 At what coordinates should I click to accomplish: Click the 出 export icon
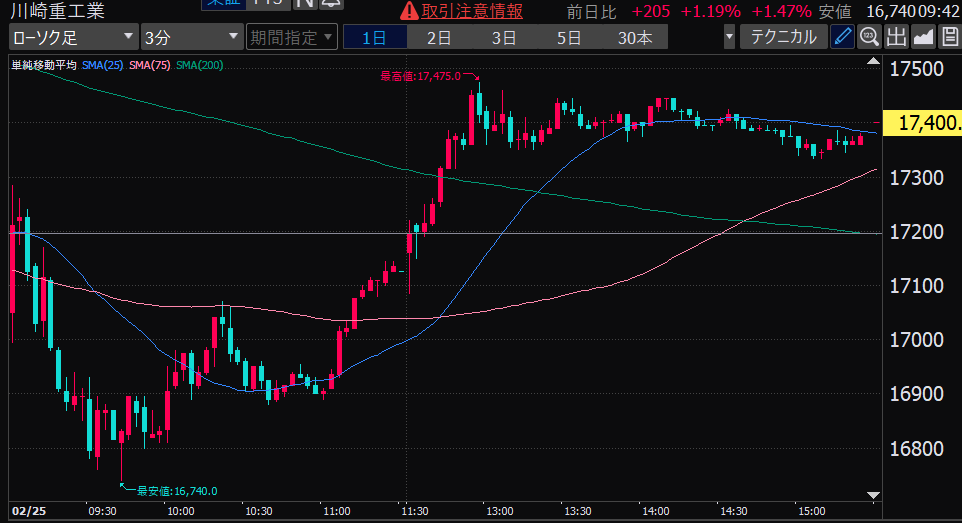pos(895,38)
